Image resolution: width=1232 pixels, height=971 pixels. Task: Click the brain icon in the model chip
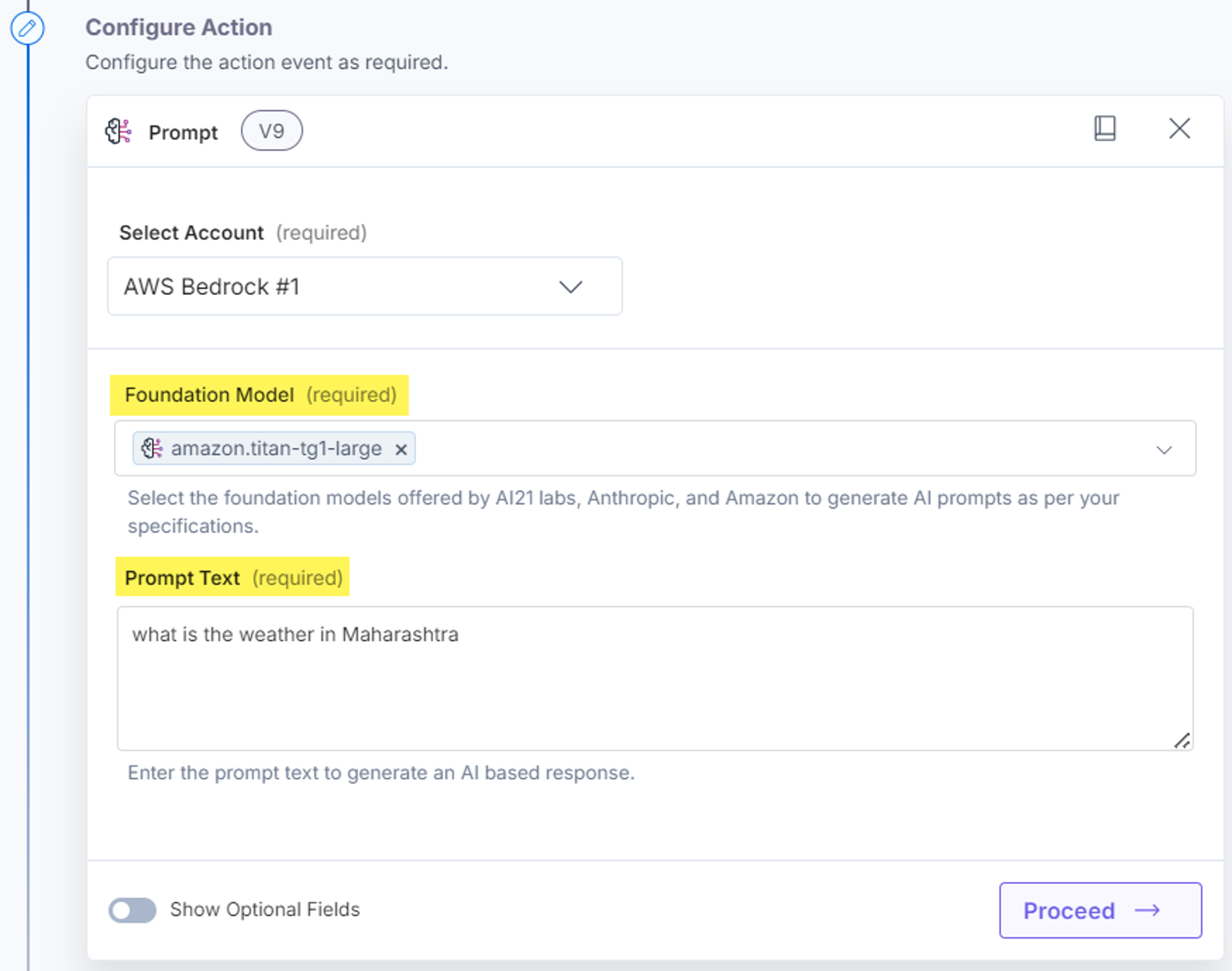tap(152, 448)
